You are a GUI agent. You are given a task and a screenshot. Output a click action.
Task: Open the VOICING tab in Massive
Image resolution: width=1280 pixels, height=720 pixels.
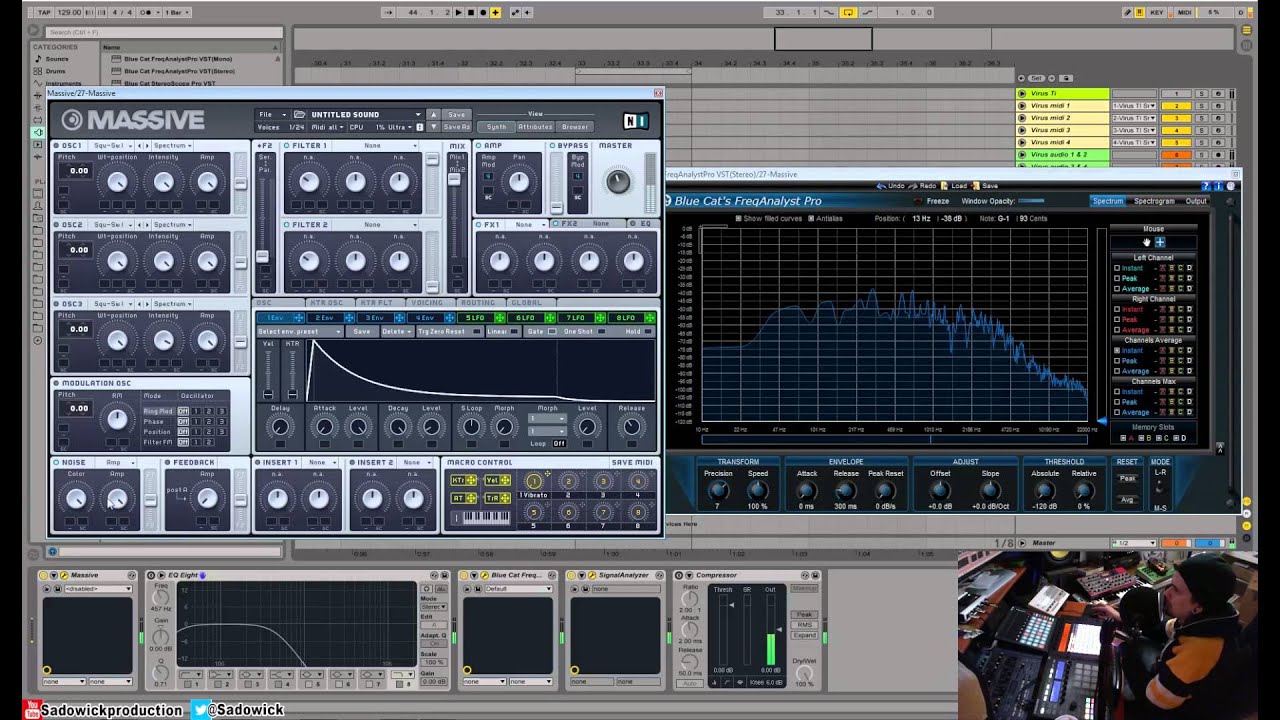426,303
